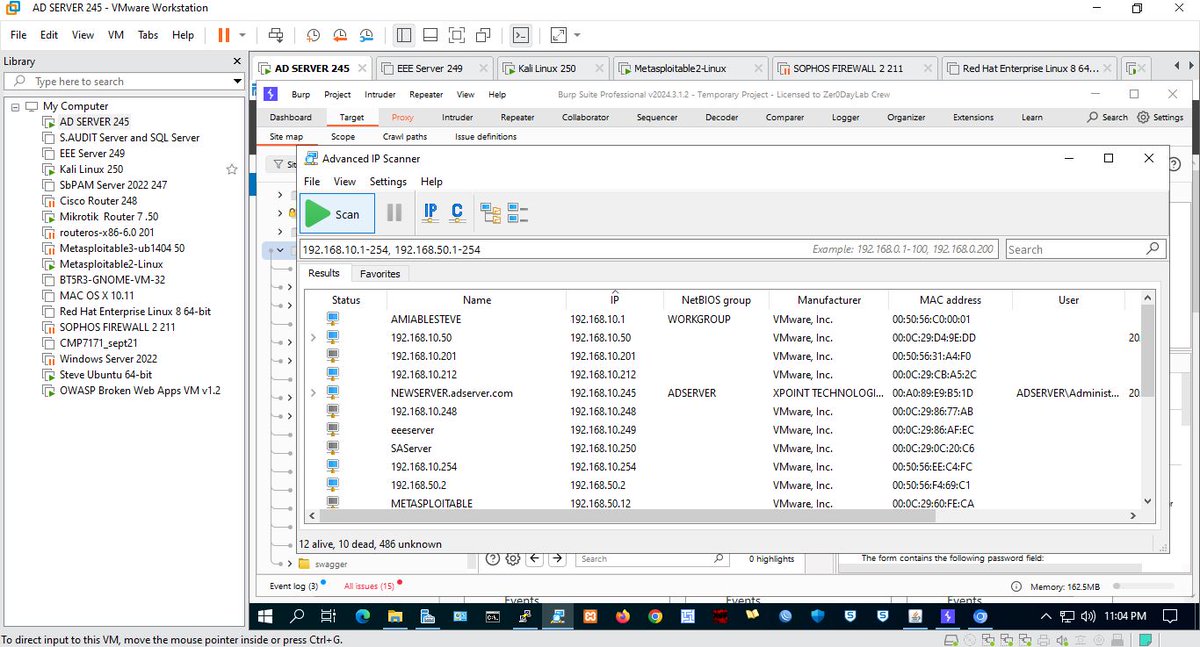
Task: Click the stretch guest display icon
Action: tap(558, 35)
